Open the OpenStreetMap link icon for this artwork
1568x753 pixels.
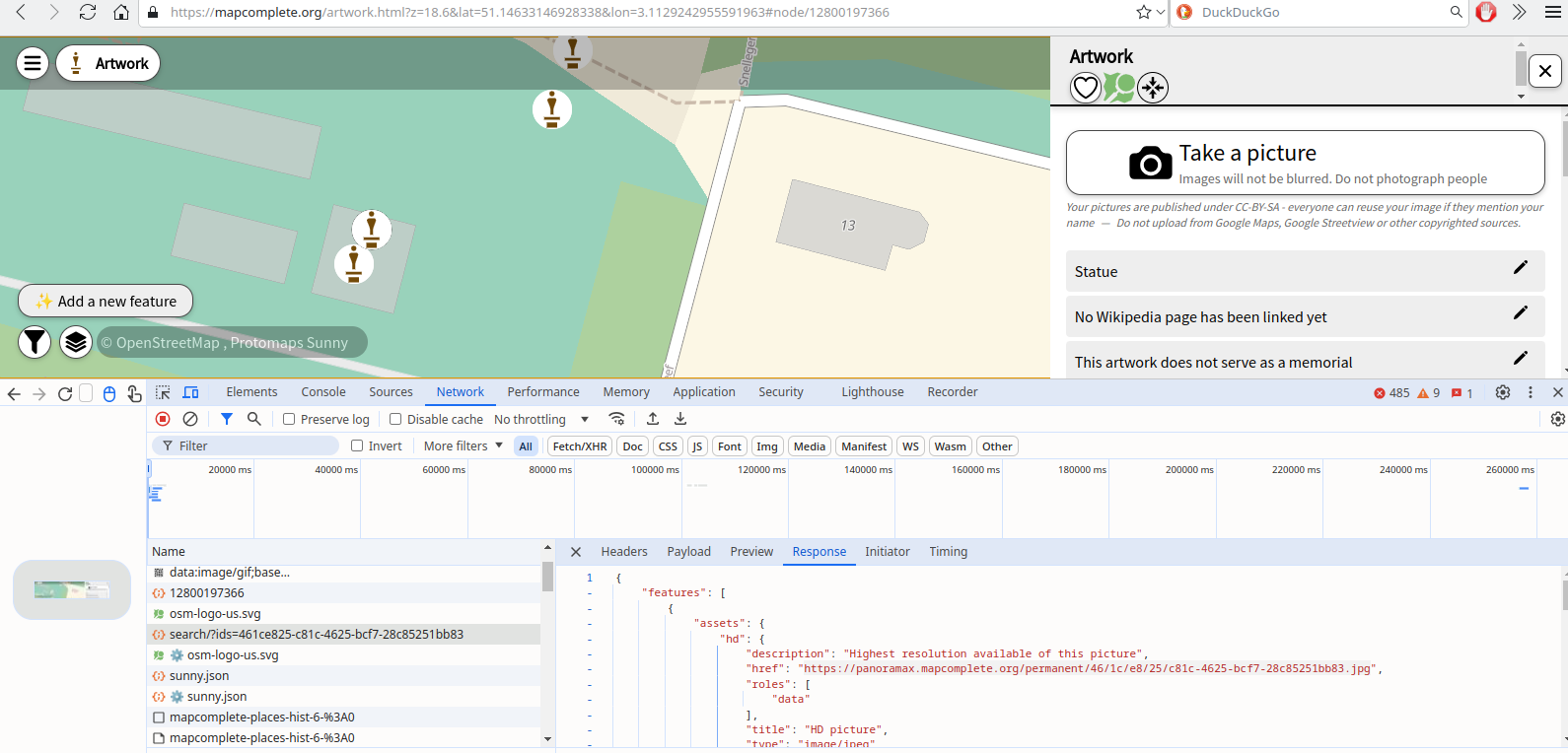tap(1119, 88)
